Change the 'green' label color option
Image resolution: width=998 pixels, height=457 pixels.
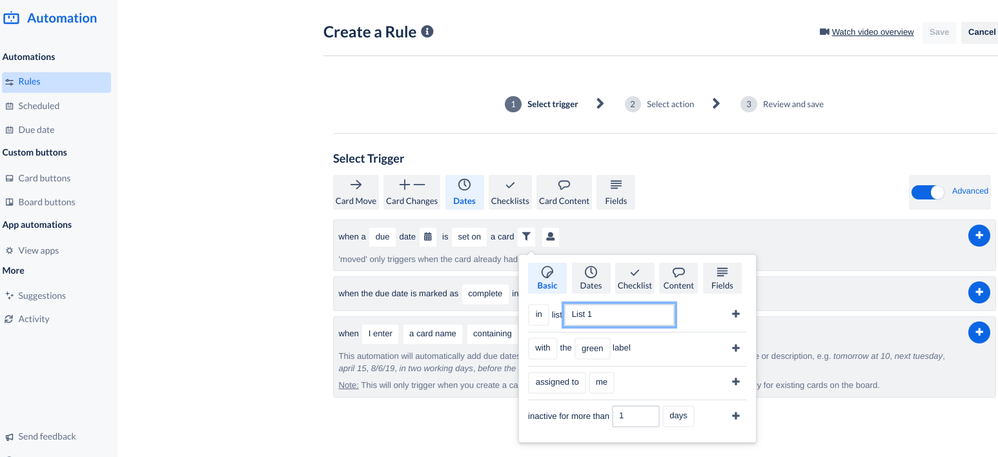click(x=592, y=348)
